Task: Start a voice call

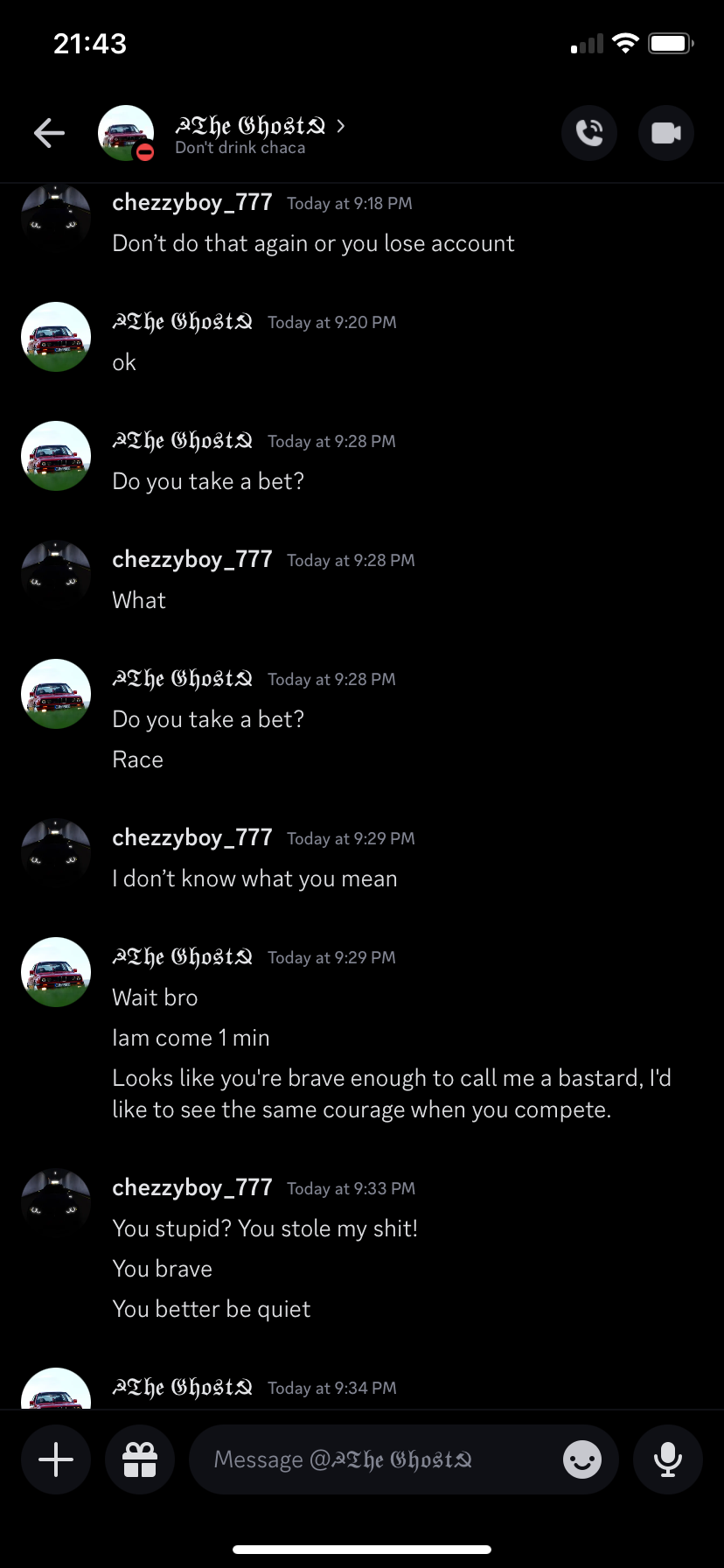Action: 589,133
